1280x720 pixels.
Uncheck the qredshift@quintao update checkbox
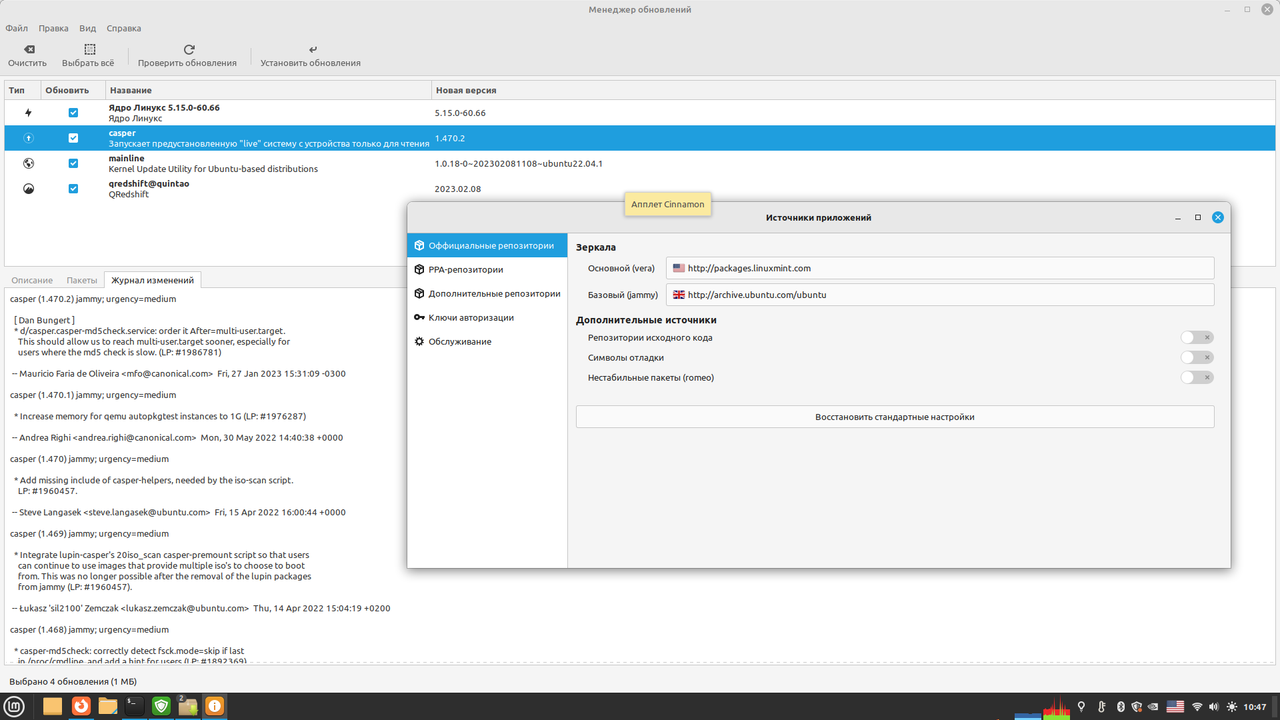click(73, 188)
